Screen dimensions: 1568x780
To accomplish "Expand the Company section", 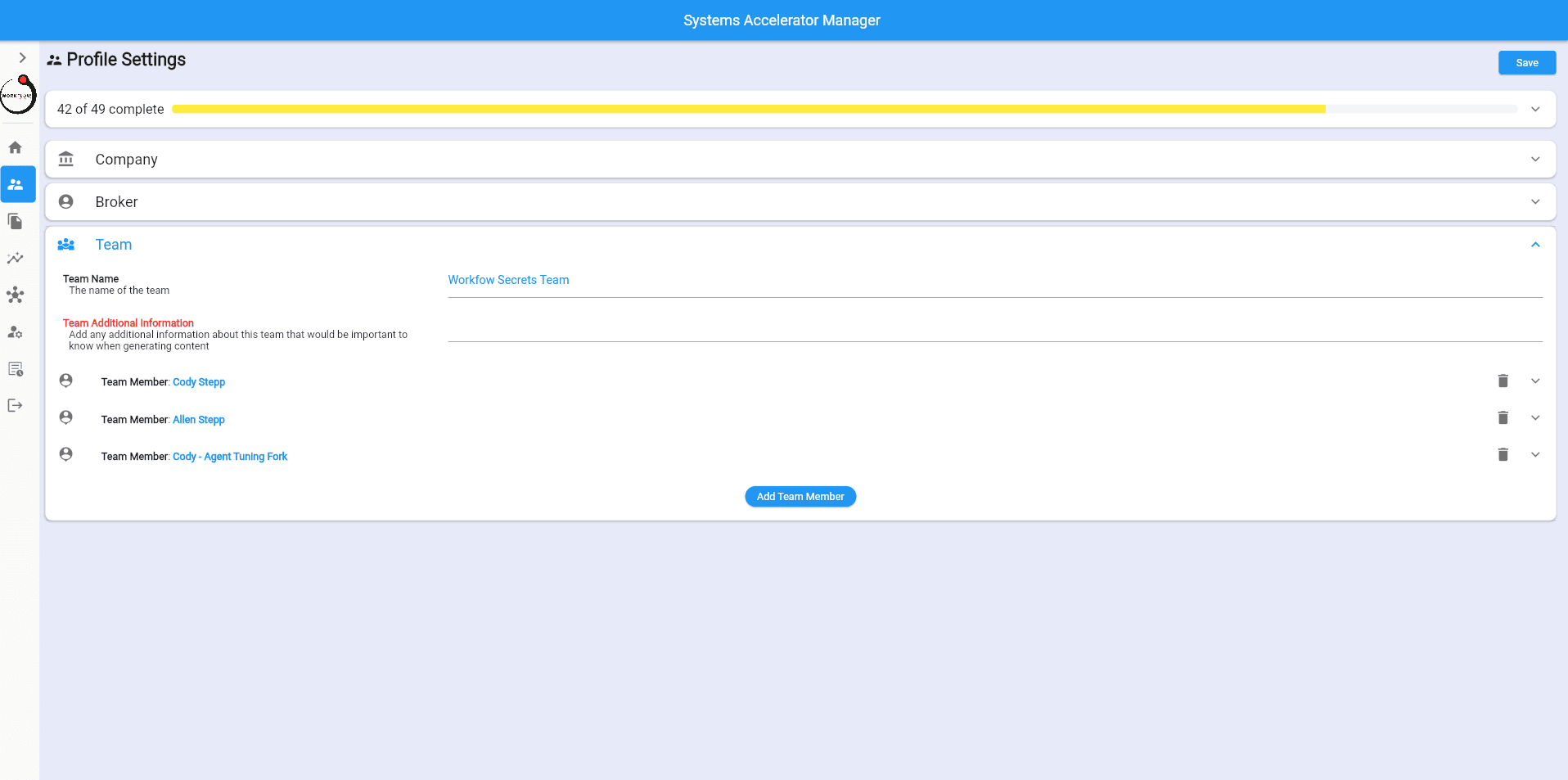I will [1535, 160].
